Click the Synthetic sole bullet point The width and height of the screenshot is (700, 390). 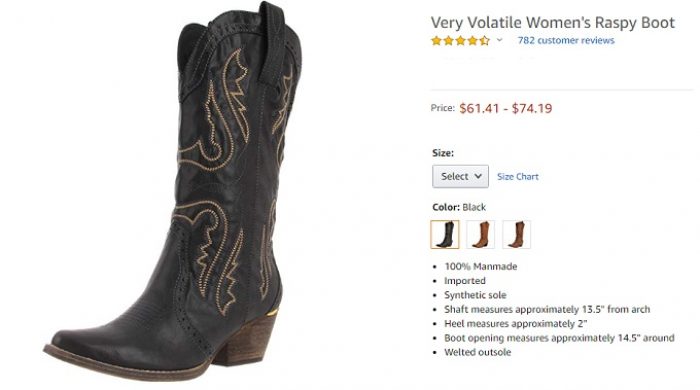475,295
